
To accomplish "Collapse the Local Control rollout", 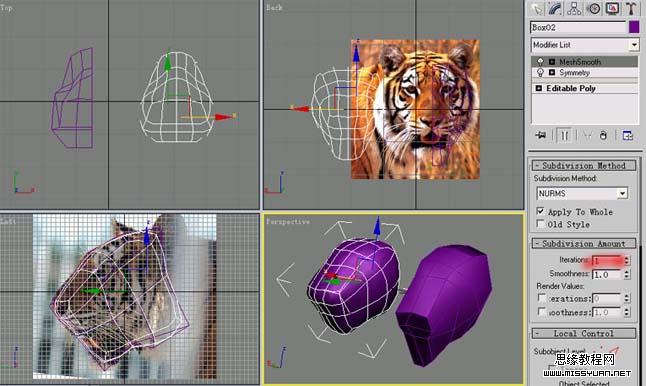I will [583, 333].
